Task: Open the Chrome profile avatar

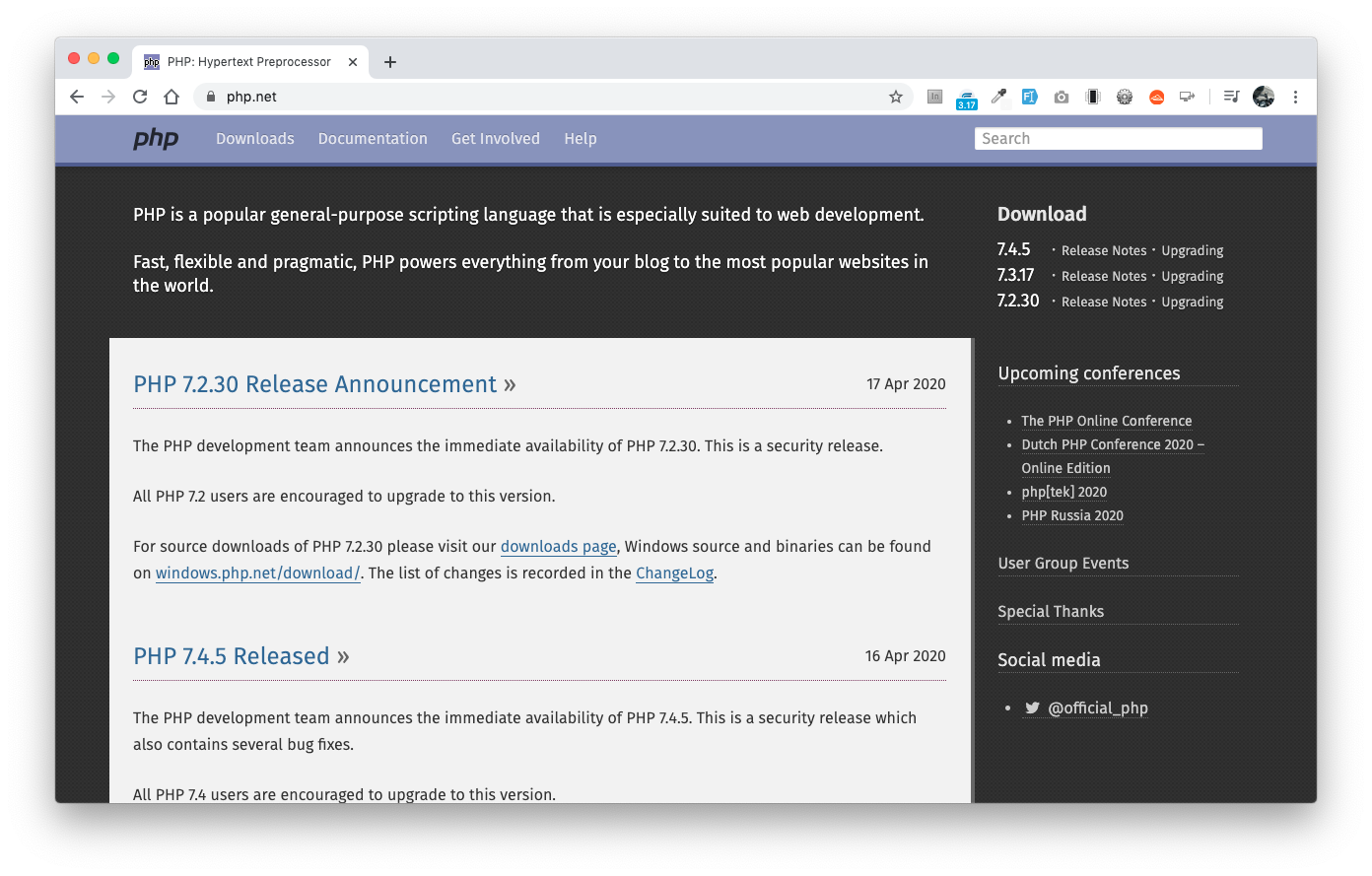Action: [x=1264, y=97]
